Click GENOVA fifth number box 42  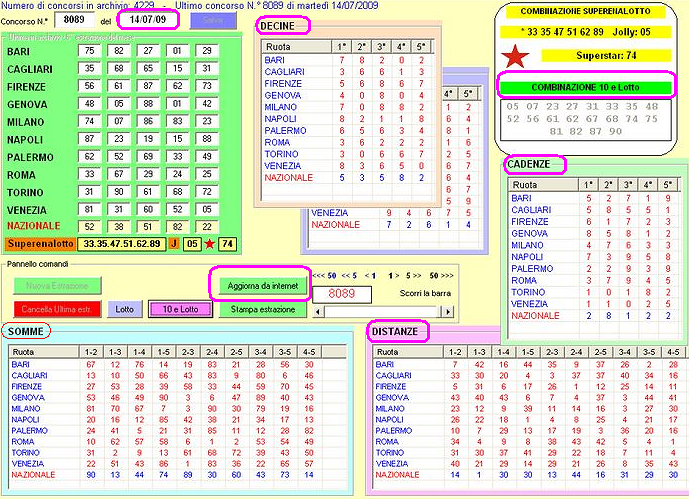(x=207, y=104)
